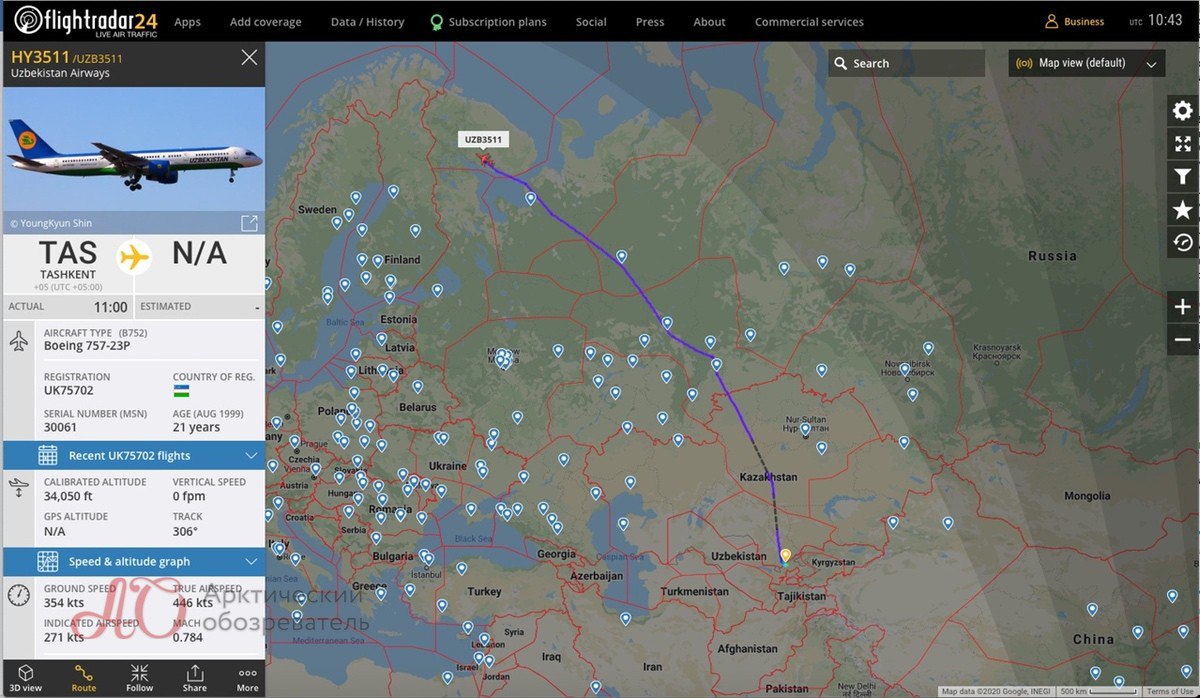Click the 0 fpm vertical speed value
The height and width of the screenshot is (698, 1200).
pyautogui.click(x=190, y=496)
